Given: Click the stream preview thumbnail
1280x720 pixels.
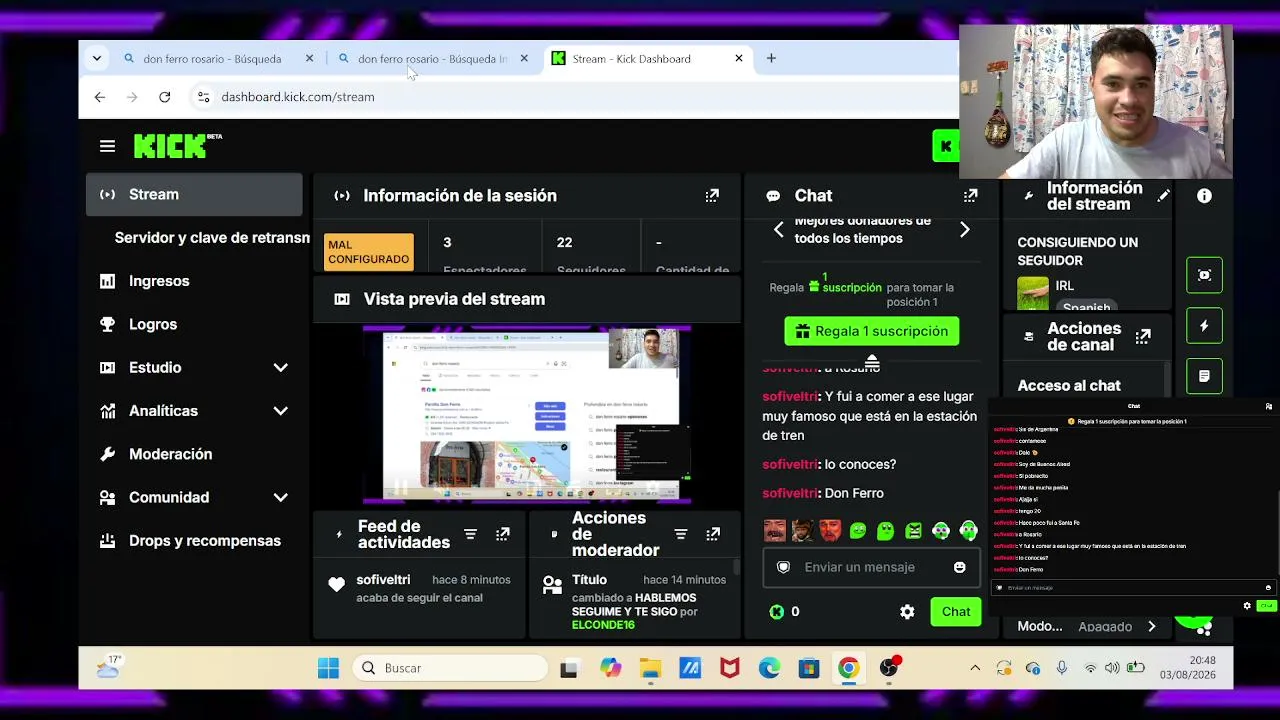Looking at the screenshot, I should [527, 414].
